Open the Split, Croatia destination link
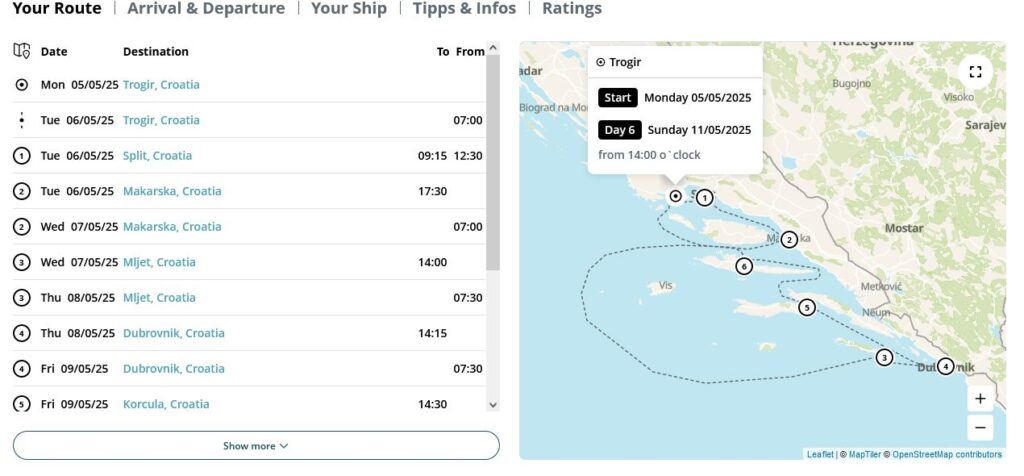This screenshot has height=476, width=1024. (x=157, y=156)
